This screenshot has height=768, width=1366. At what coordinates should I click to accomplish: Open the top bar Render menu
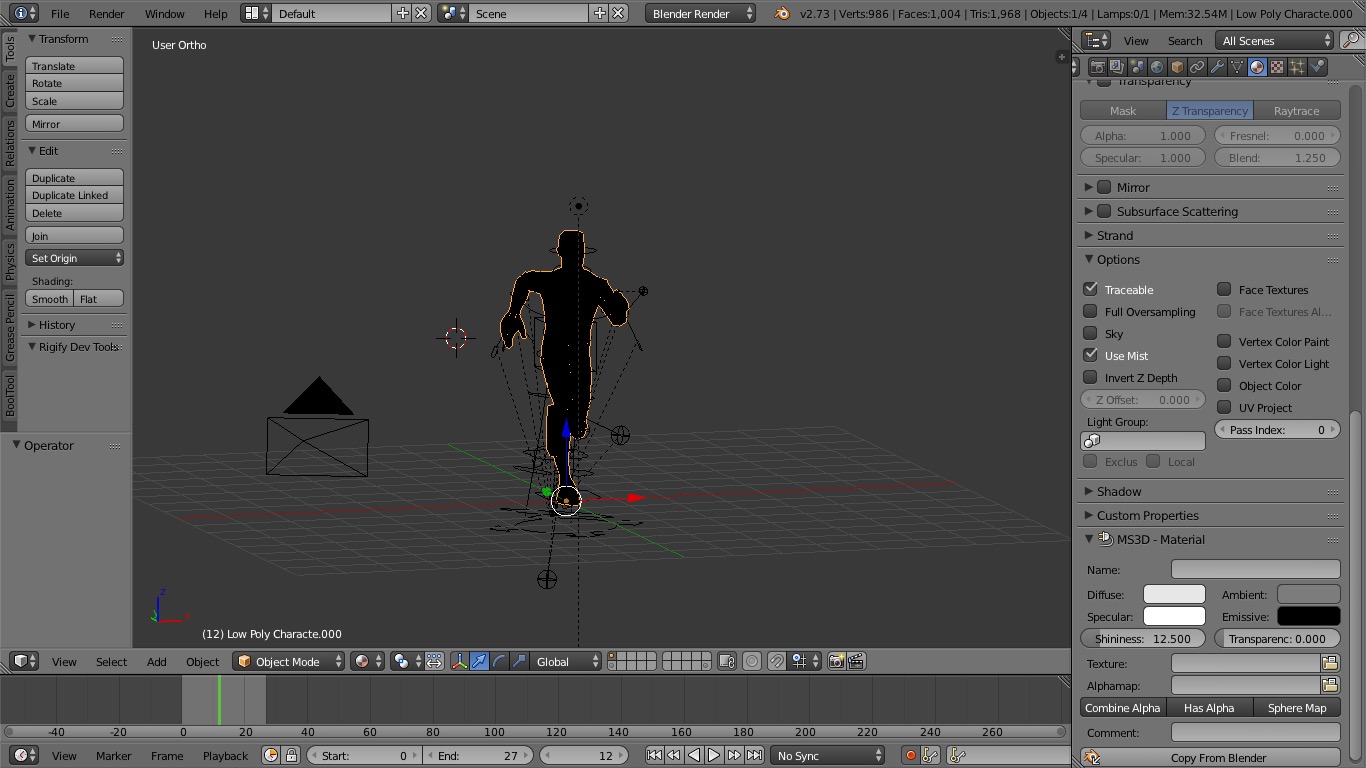(x=107, y=14)
